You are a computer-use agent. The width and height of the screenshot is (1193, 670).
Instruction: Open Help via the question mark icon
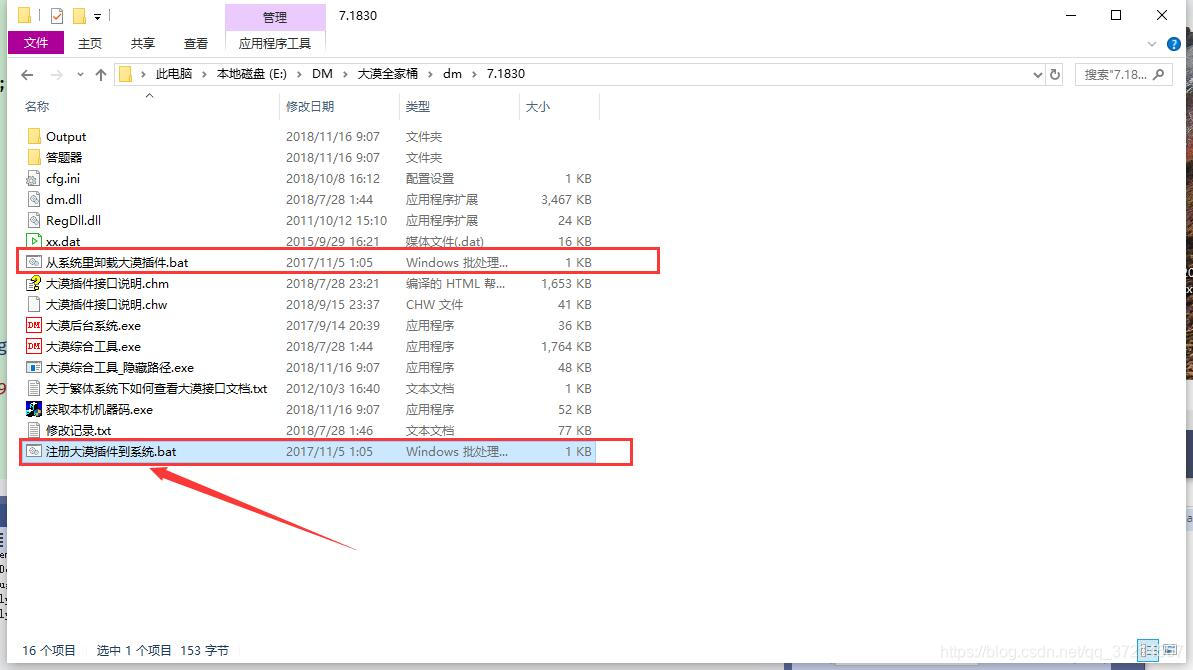pyautogui.click(x=1174, y=44)
